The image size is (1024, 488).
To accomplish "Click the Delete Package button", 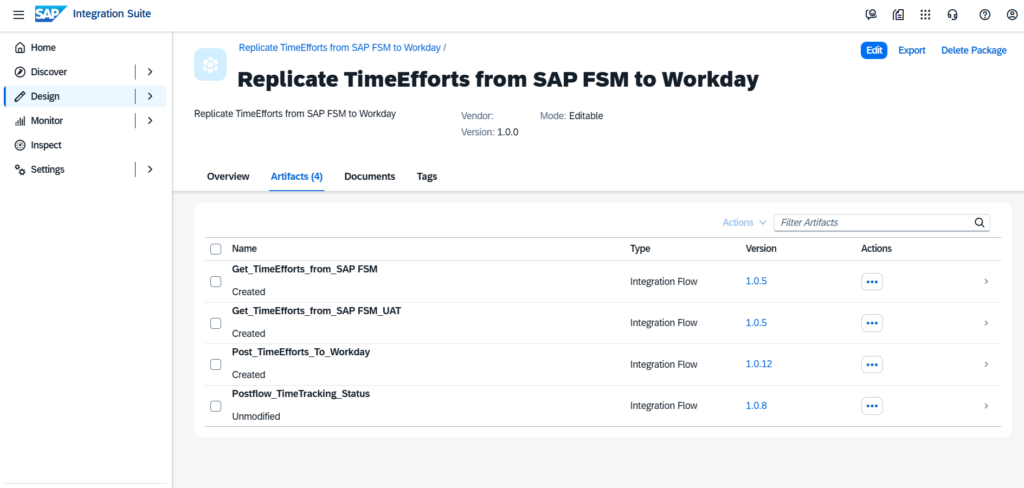I will pos(974,50).
